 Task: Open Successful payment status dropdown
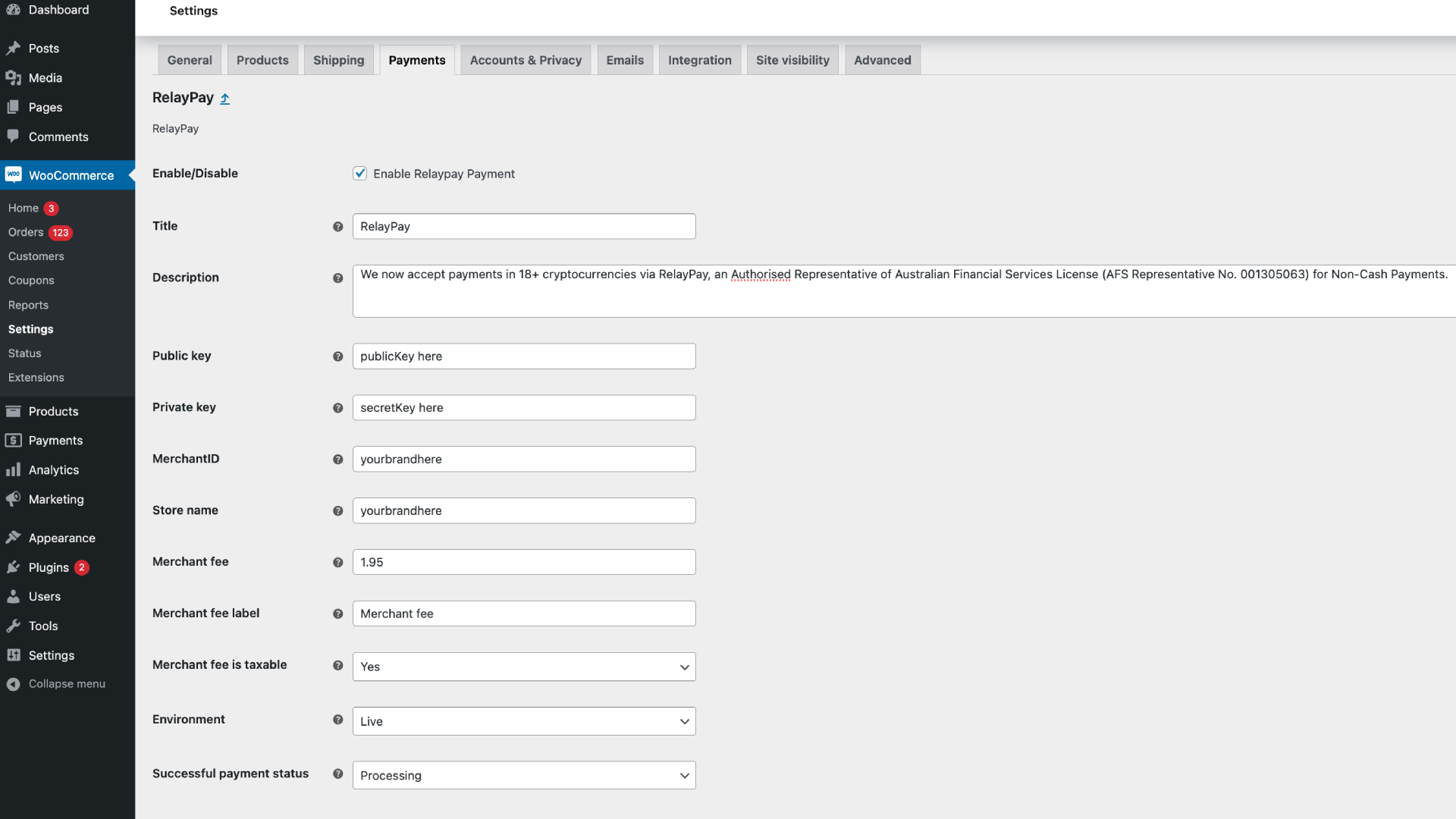523,775
